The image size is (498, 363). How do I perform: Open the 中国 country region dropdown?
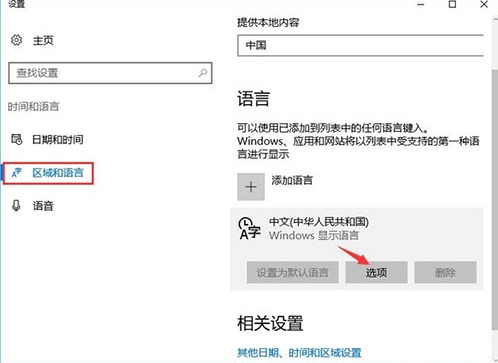[360, 45]
